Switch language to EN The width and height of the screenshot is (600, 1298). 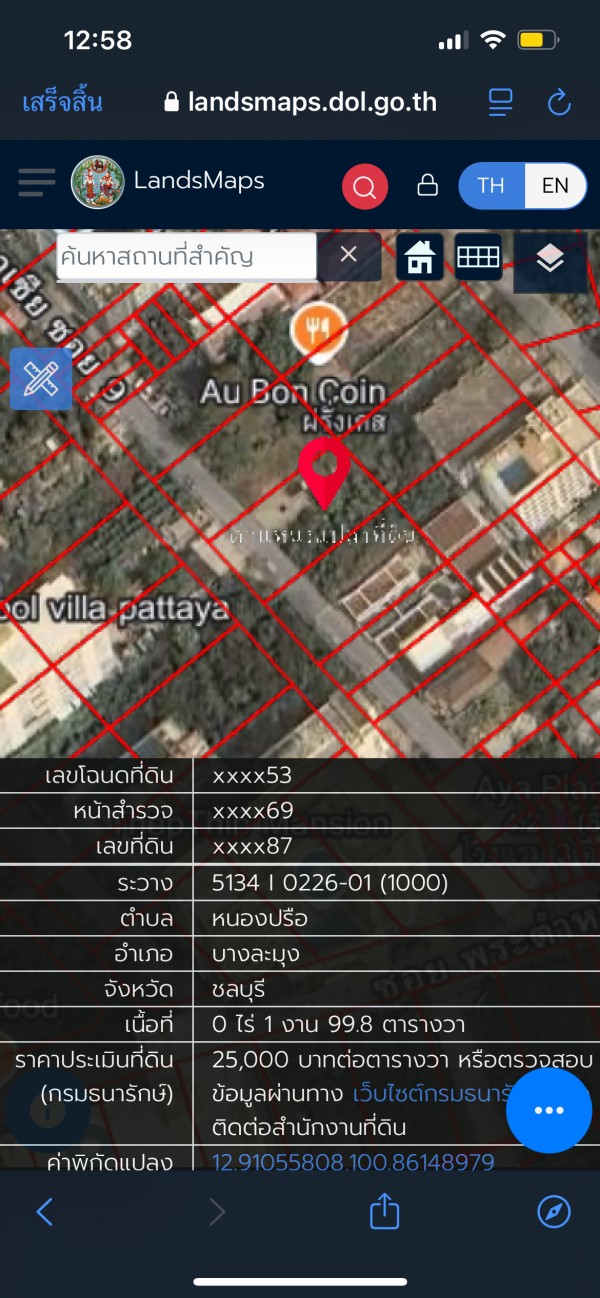pos(555,186)
